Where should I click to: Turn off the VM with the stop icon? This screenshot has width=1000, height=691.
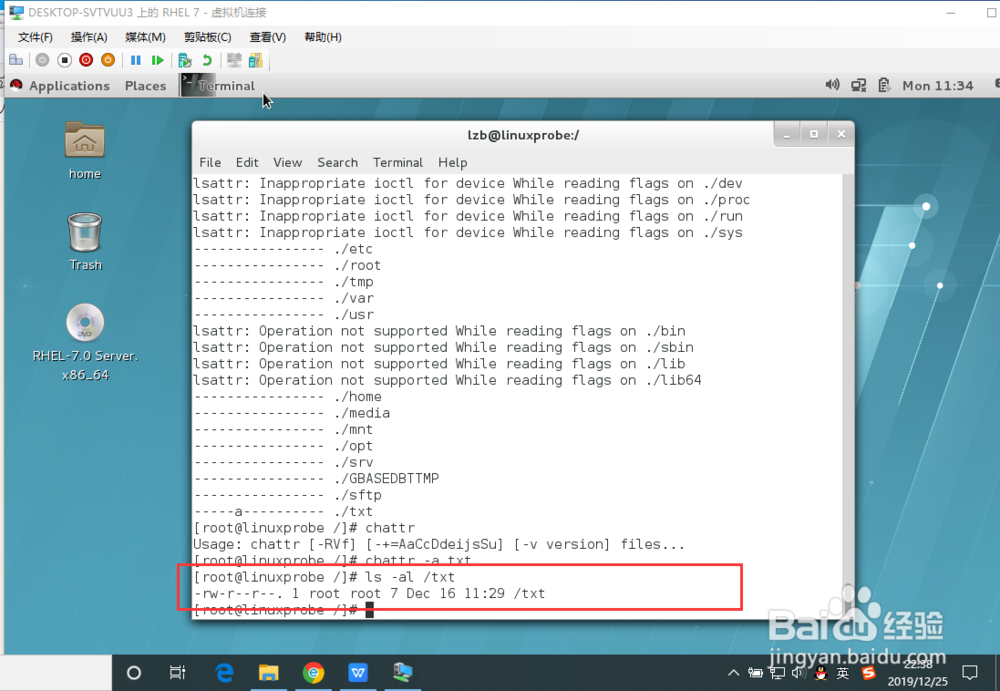click(64, 60)
